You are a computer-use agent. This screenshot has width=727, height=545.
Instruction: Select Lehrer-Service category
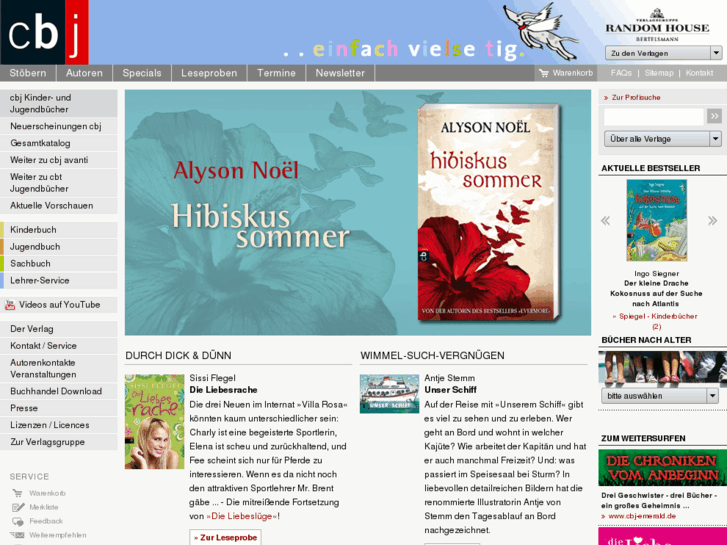coord(58,281)
